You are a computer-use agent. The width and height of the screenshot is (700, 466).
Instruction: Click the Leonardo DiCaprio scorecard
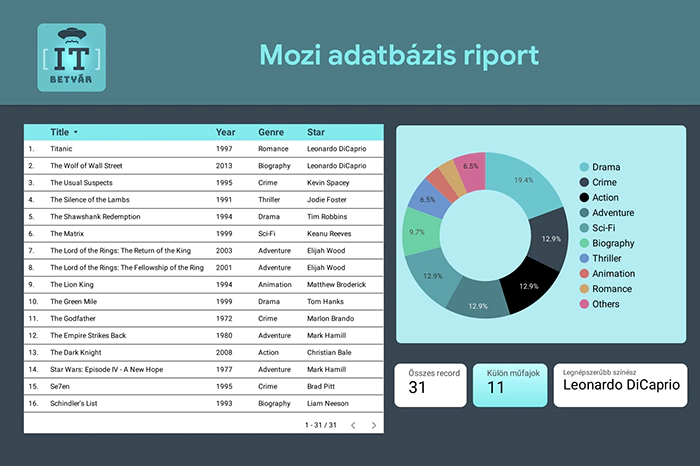620,385
